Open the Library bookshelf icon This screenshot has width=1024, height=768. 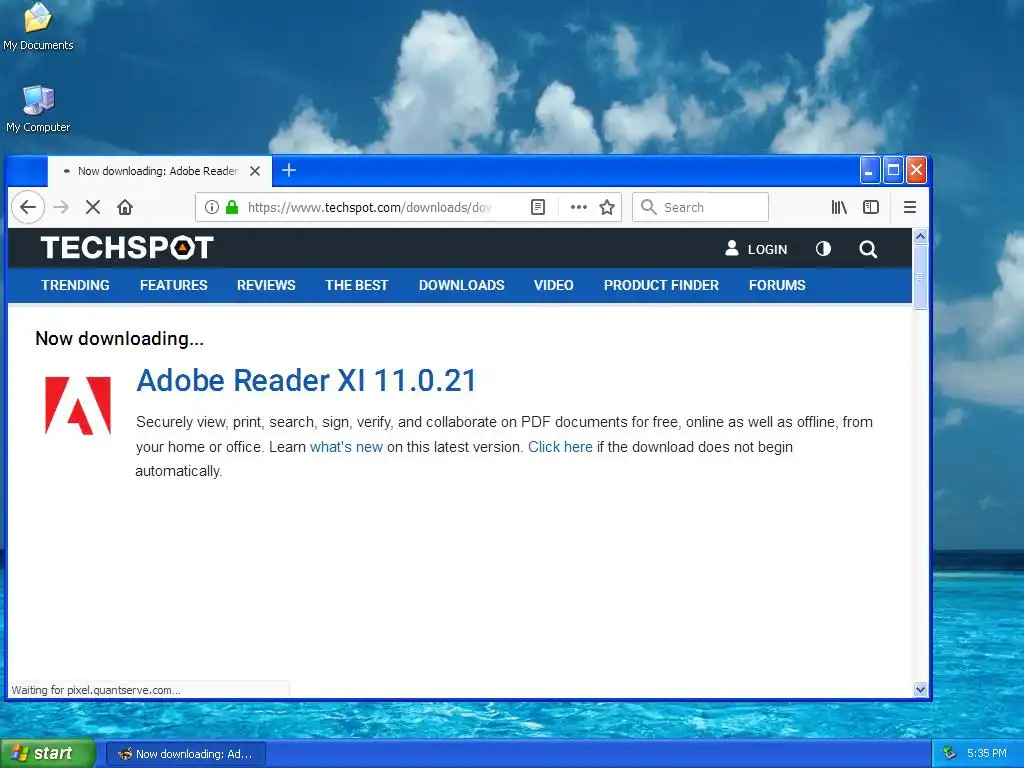(839, 207)
